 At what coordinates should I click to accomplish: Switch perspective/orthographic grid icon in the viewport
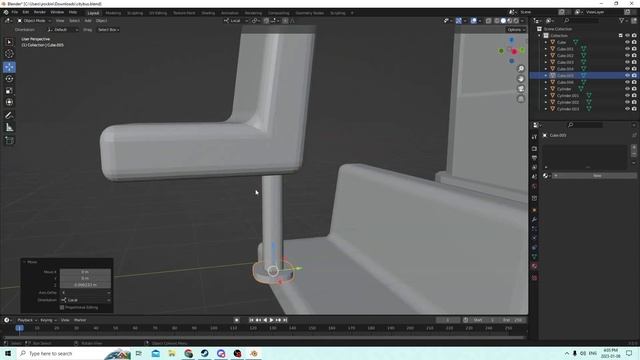[x=521, y=99]
